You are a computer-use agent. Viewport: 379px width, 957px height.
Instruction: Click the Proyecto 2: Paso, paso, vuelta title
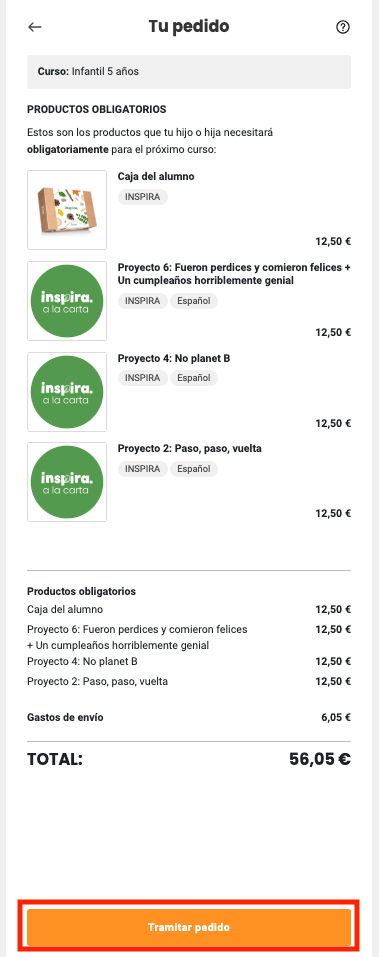(x=190, y=449)
